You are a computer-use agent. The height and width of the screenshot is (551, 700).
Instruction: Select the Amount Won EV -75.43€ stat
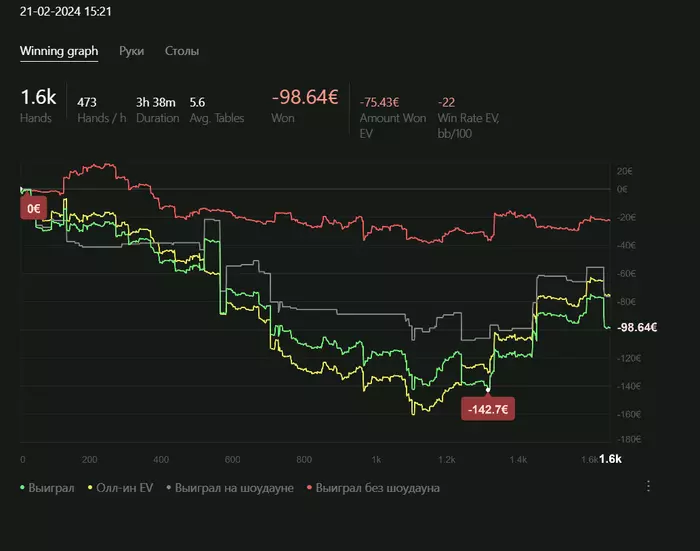coord(380,109)
